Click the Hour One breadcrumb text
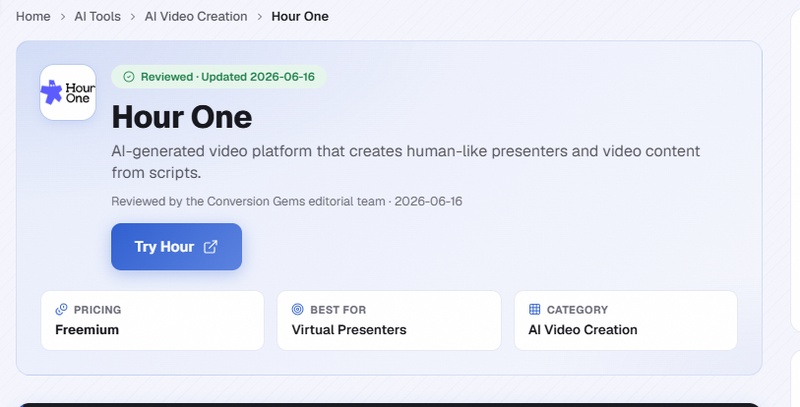The image size is (800, 407). (x=300, y=16)
